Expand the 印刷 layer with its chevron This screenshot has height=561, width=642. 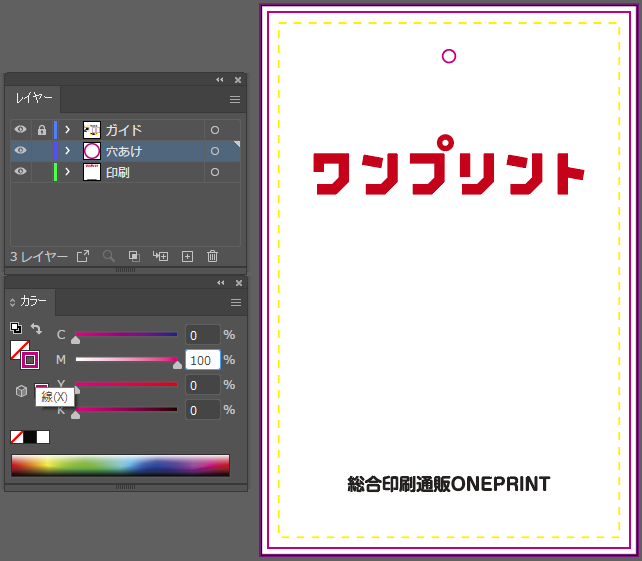click(x=68, y=172)
